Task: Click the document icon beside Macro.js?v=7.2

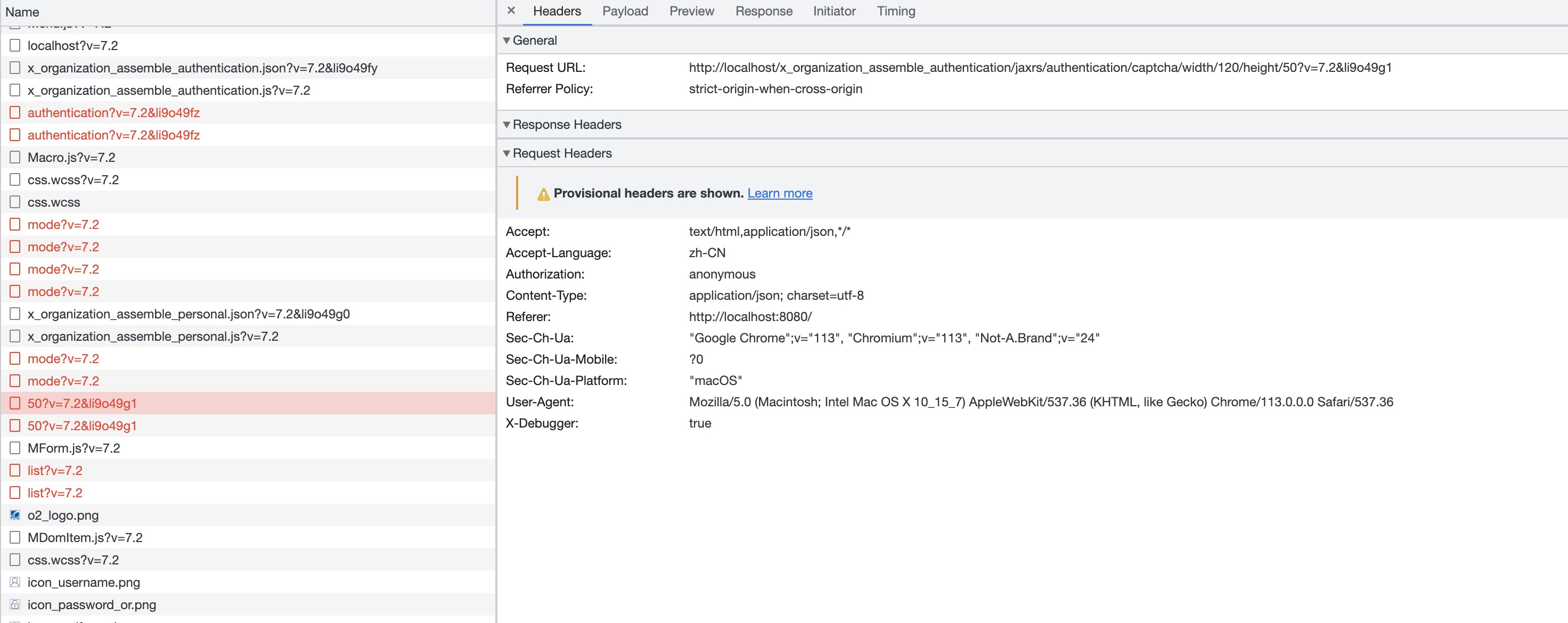Action: 15,157
